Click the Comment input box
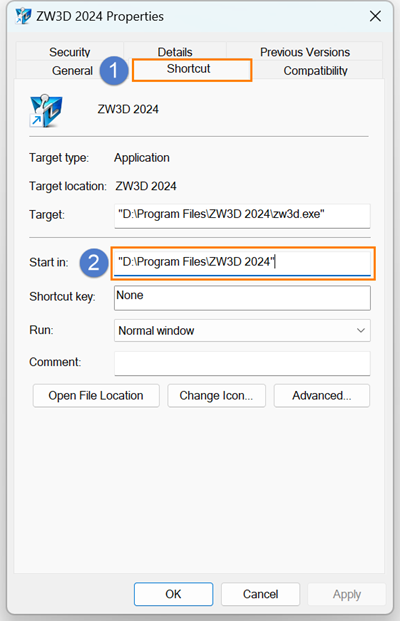The height and width of the screenshot is (621, 400). [x=242, y=363]
